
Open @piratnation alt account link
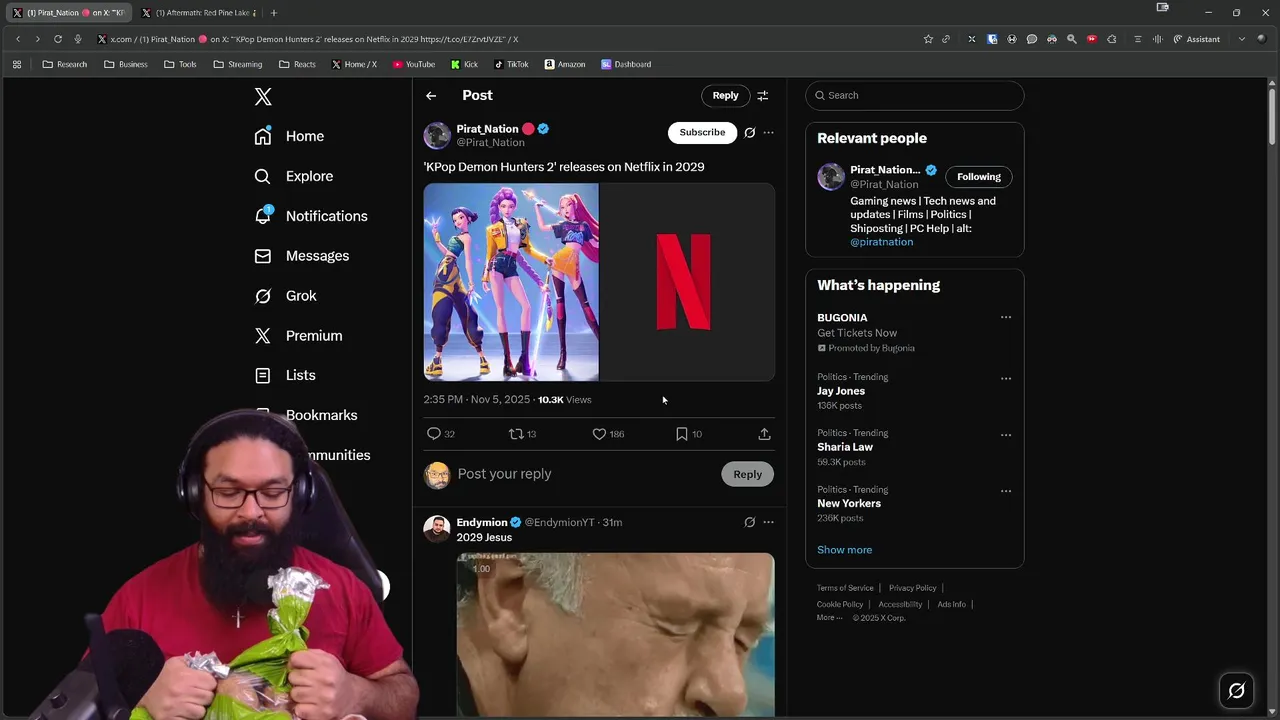tap(881, 242)
